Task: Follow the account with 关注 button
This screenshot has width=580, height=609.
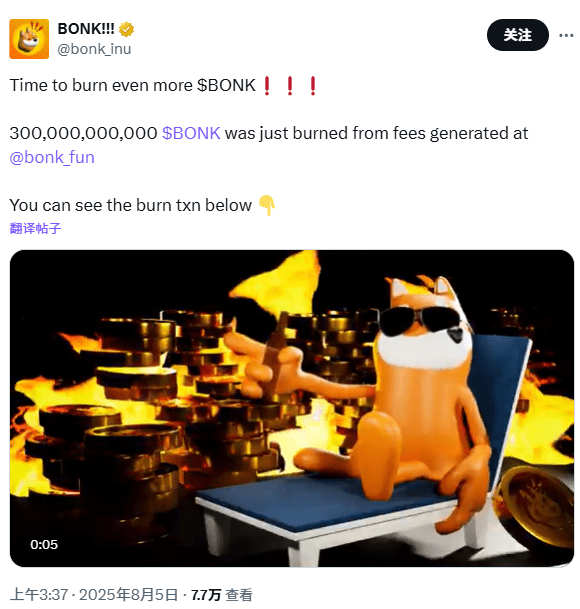Action: click(517, 35)
